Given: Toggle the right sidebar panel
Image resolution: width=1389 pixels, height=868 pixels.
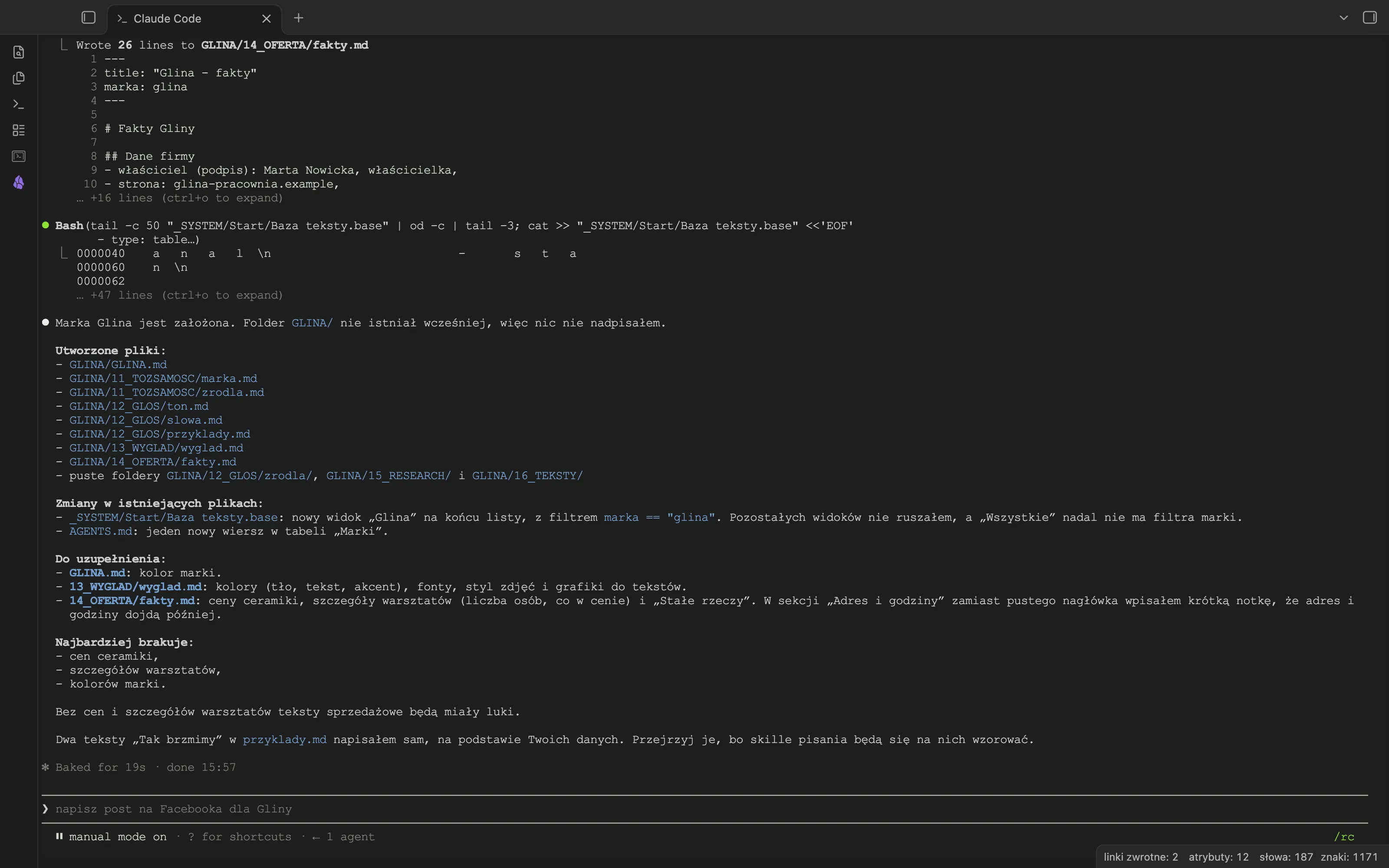Looking at the screenshot, I should pyautogui.click(x=1370, y=18).
